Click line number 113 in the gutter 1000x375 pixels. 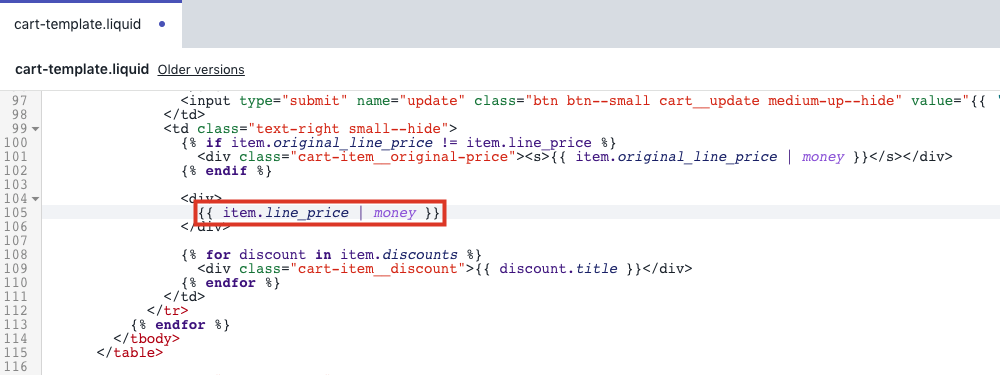click(x=16, y=325)
